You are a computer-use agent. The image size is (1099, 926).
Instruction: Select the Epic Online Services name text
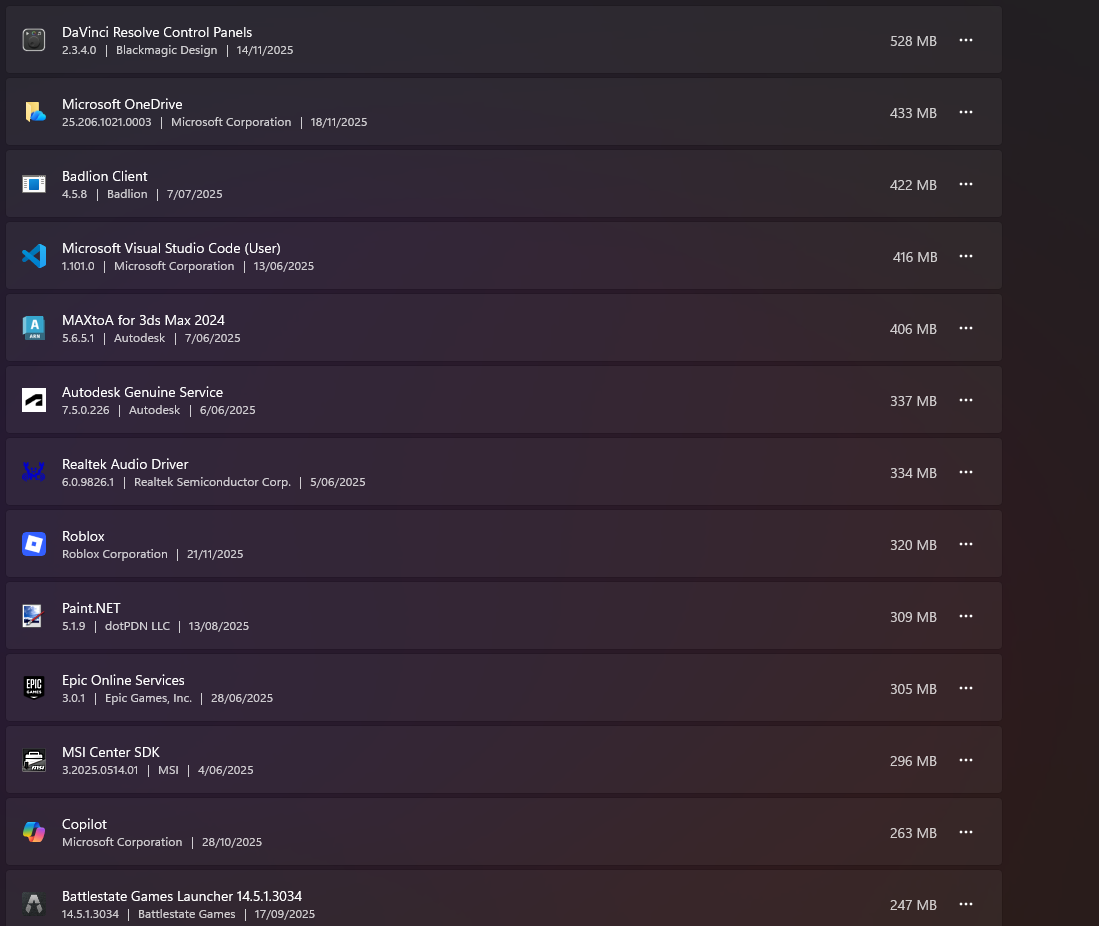123,680
